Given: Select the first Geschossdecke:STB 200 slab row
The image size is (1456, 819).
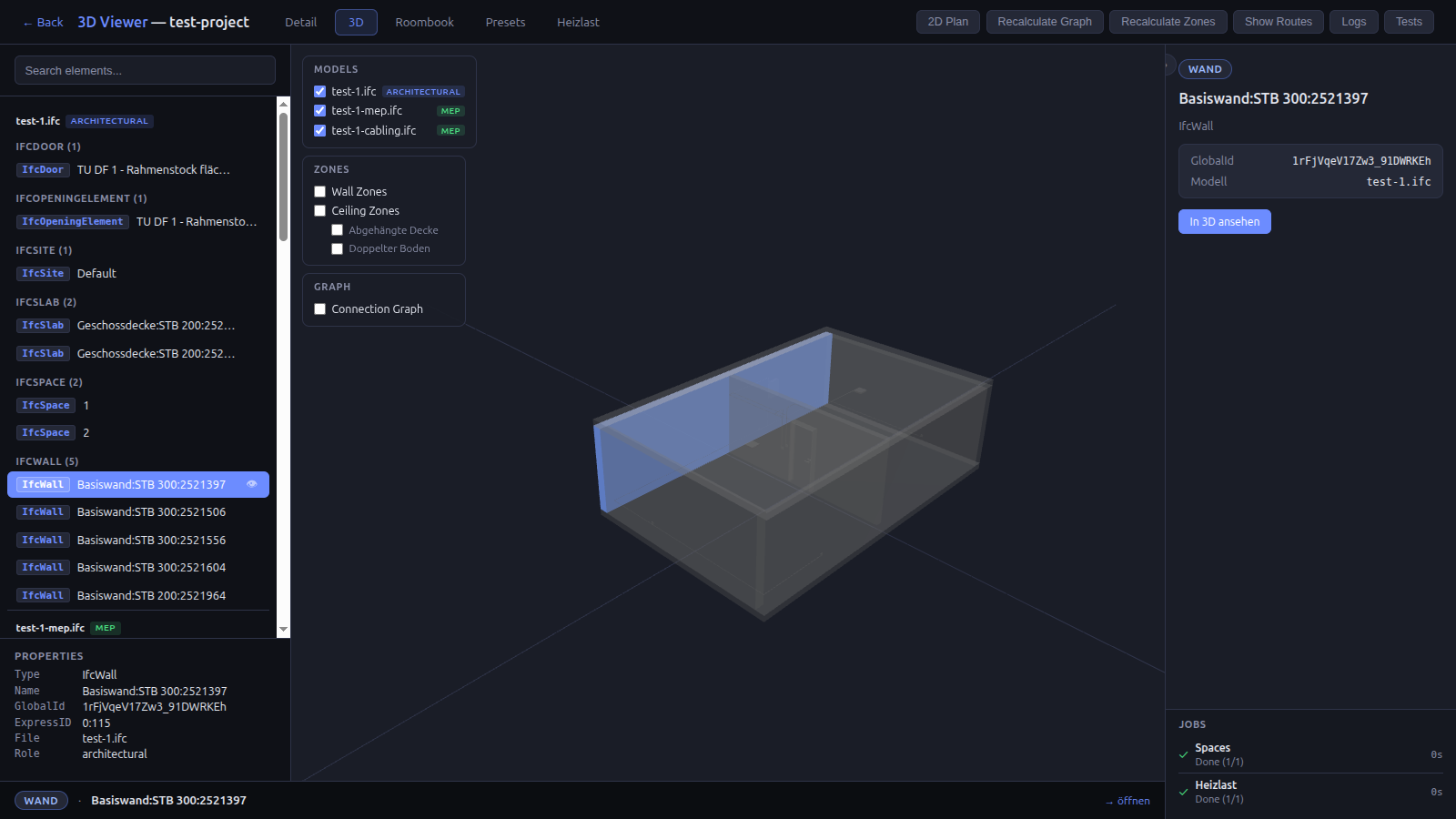Looking at the screenshot, I should (138, 326).
